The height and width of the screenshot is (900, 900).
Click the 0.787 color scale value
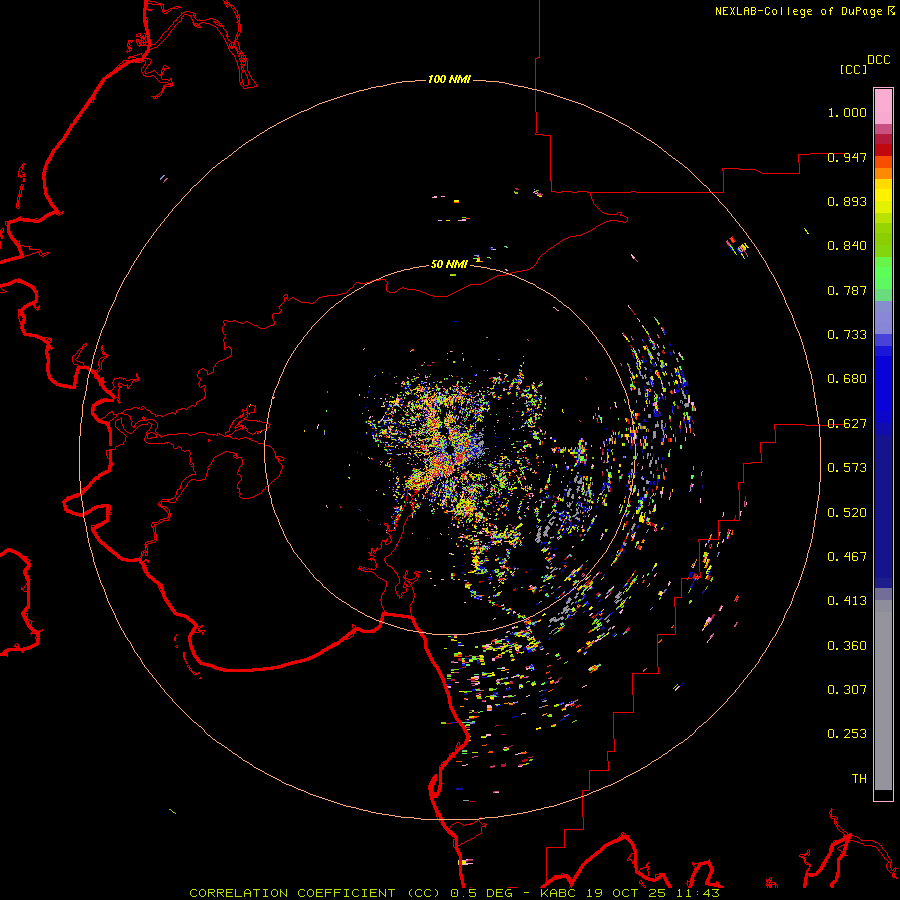point(847,290)
